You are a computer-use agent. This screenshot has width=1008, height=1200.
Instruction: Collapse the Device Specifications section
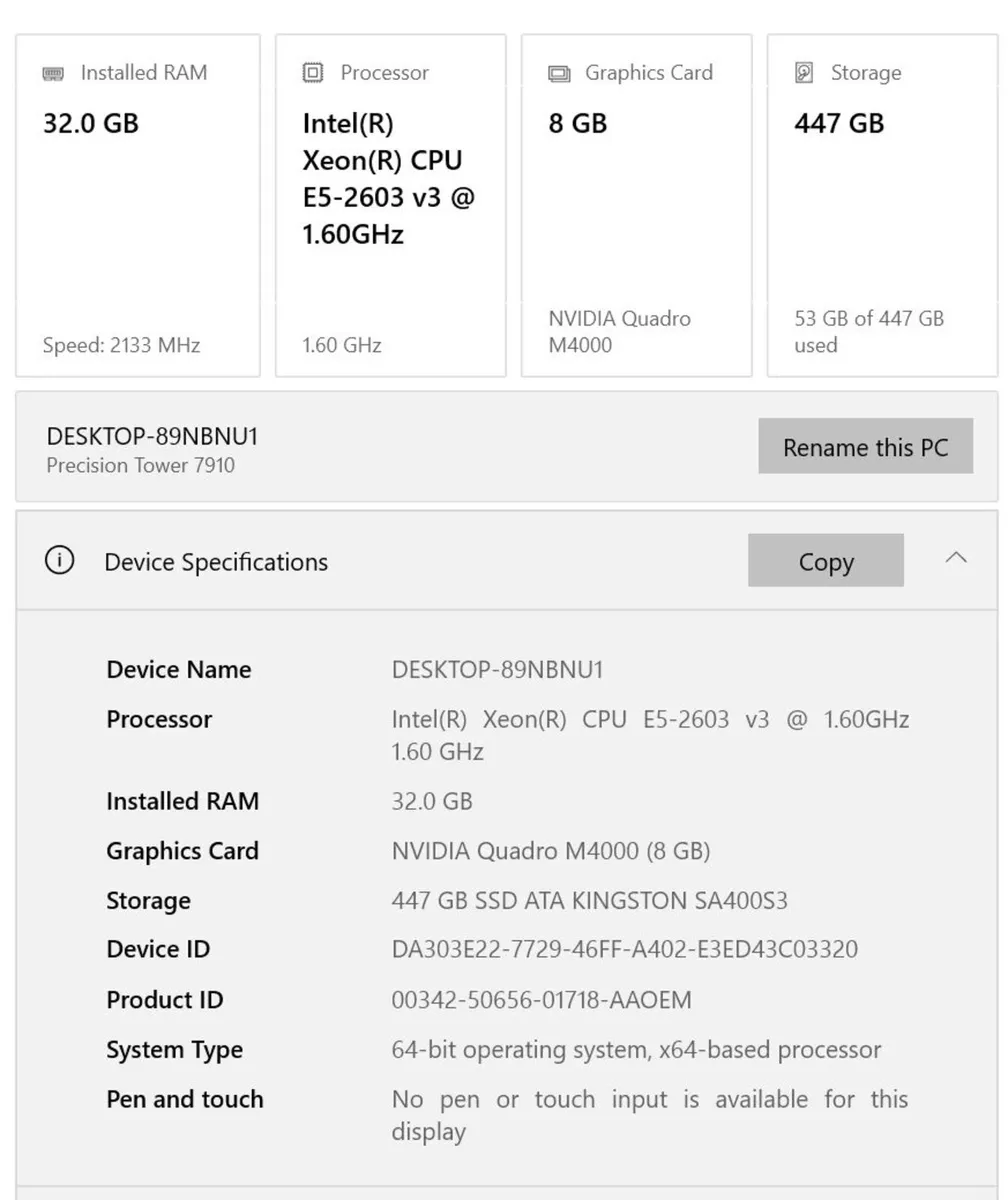(x=956, y=558)
